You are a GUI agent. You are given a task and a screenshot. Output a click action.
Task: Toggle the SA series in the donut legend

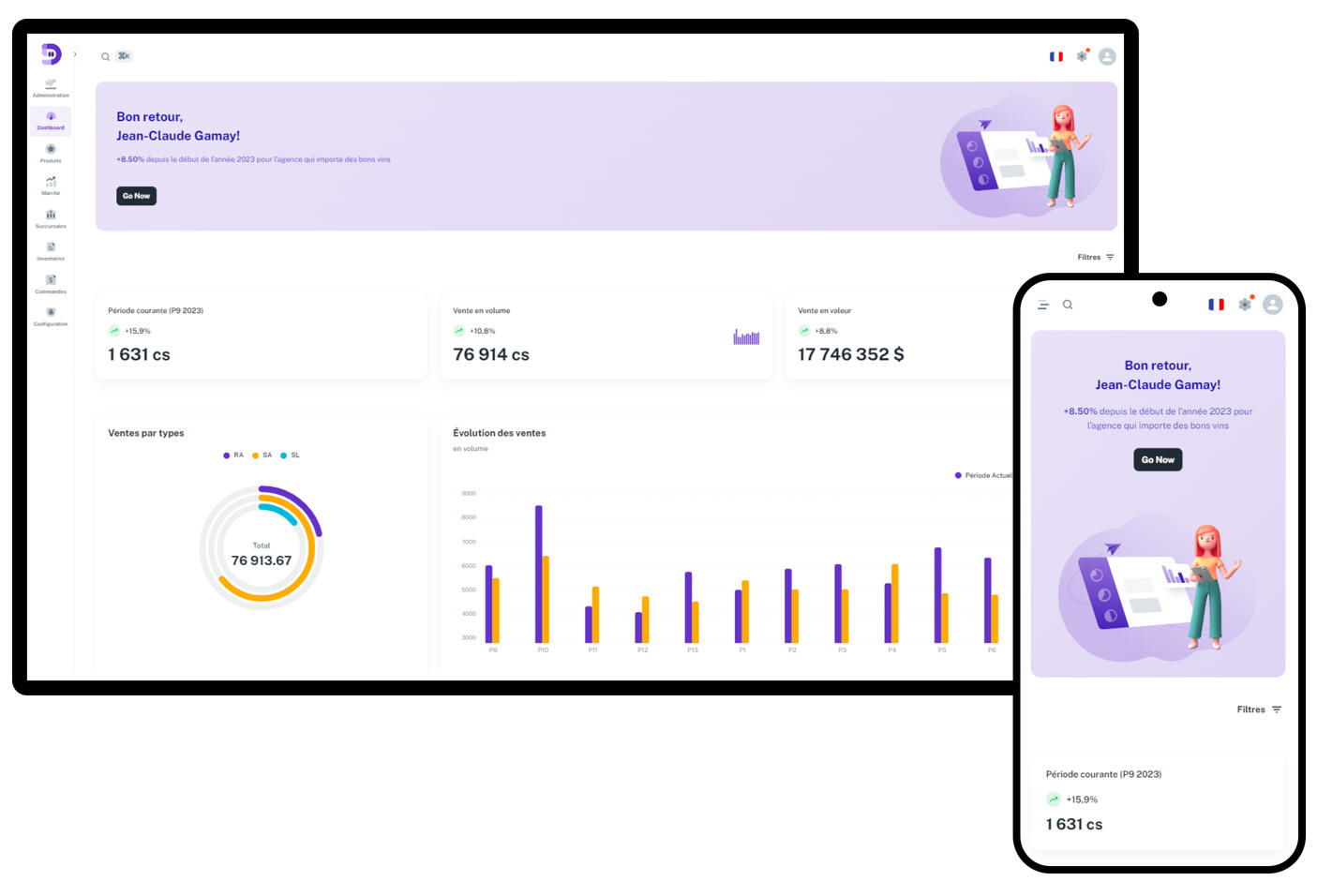[x=262, y=455]
